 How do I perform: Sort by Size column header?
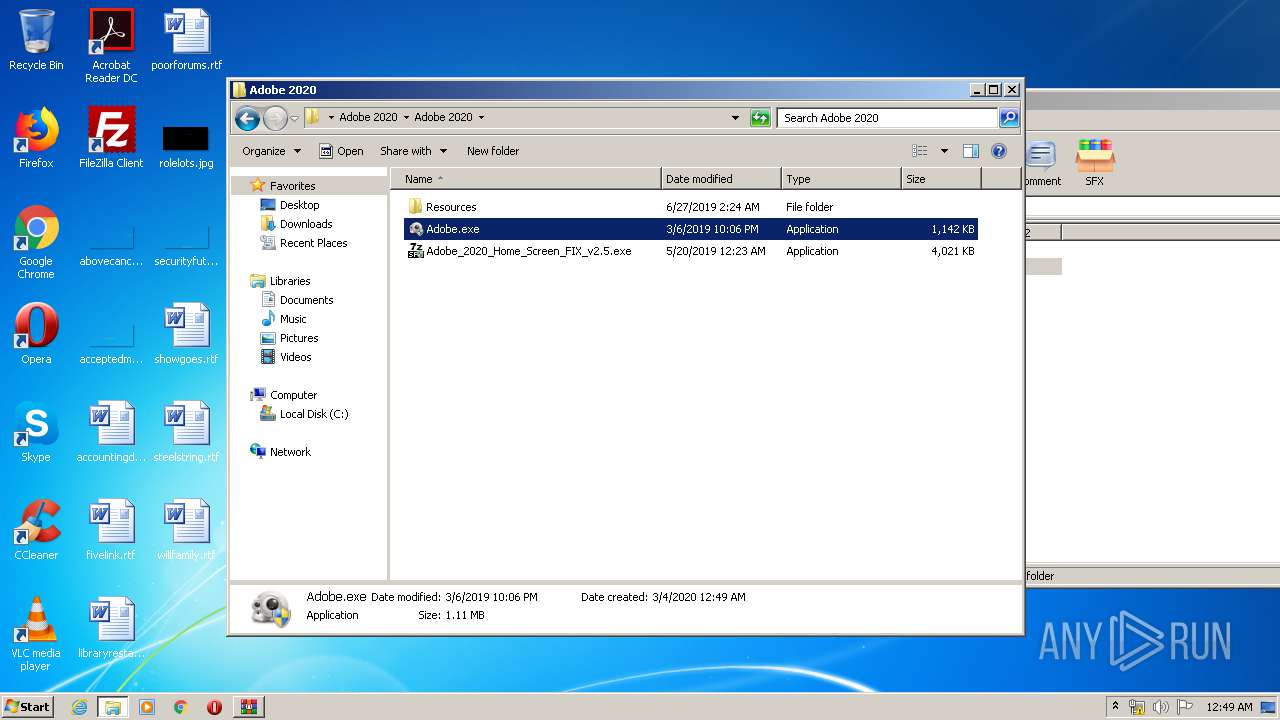pos(940,179)
